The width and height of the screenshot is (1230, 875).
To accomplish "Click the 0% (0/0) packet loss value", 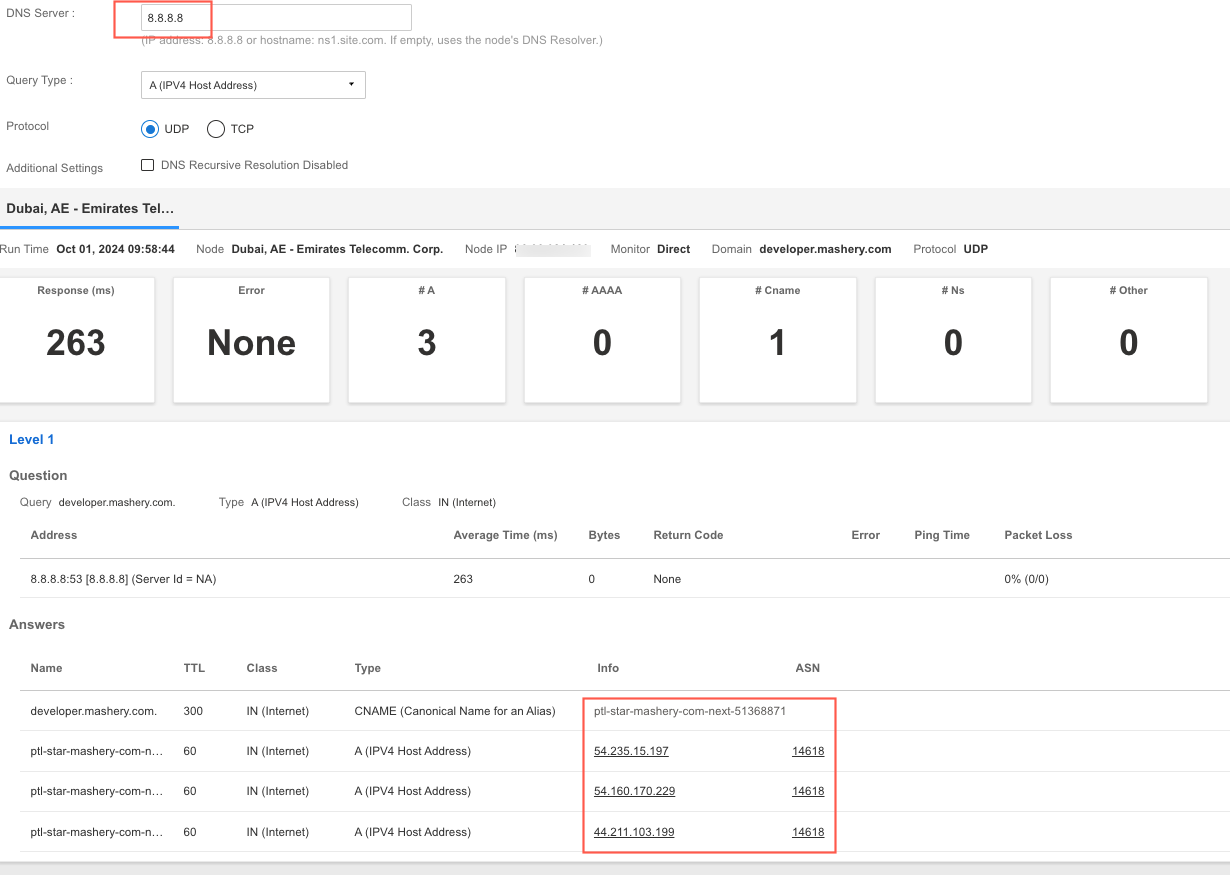I will click(1026, 579).
